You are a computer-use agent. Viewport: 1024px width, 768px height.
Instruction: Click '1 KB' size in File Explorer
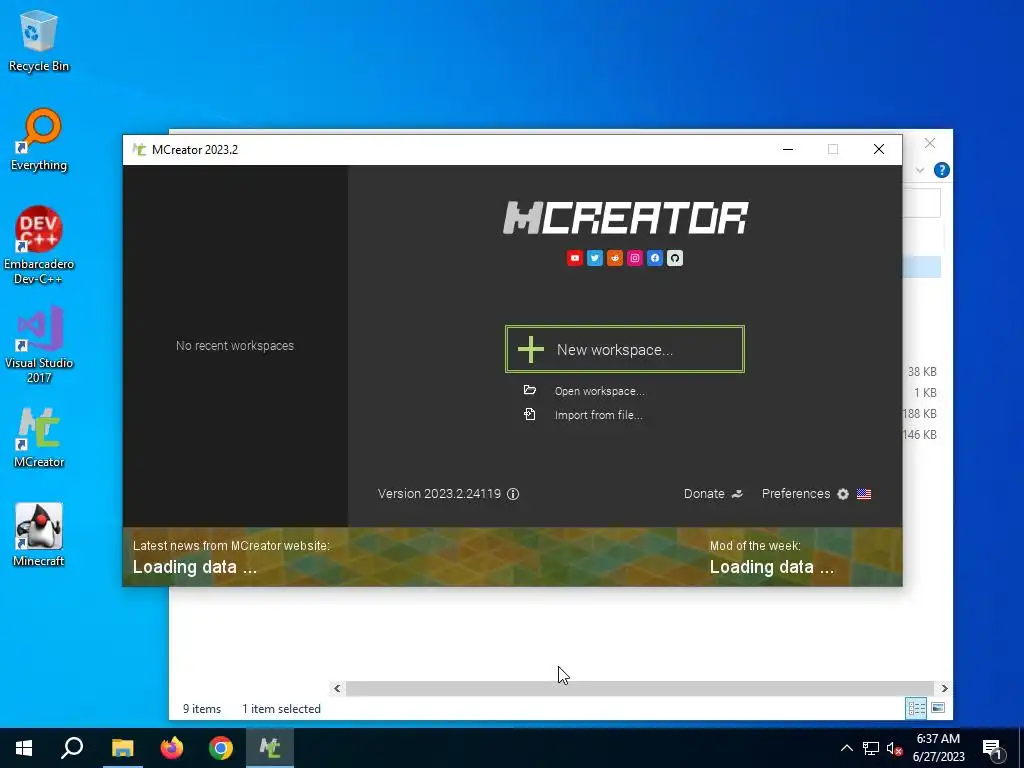(x=925, y=392)
